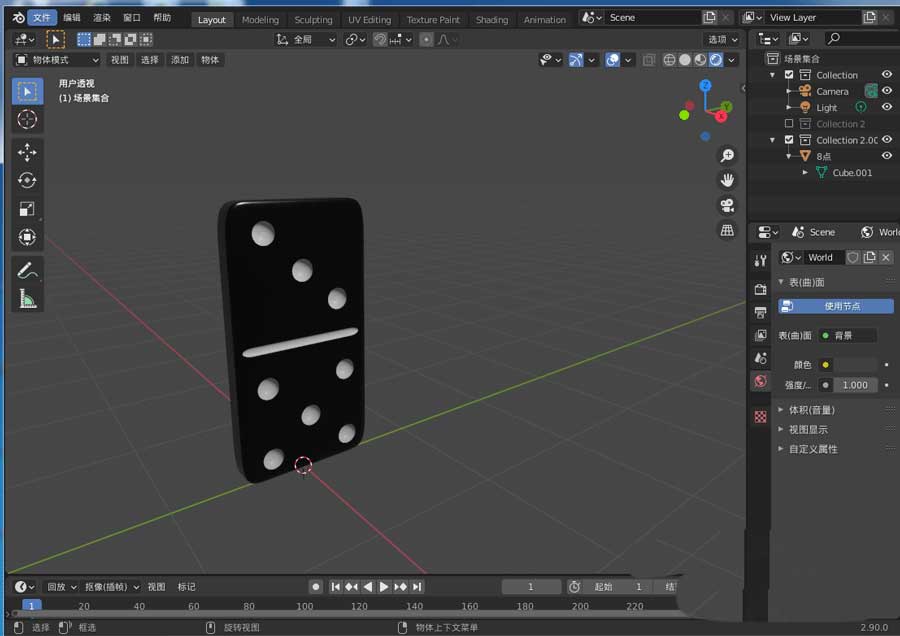
Task: Play the animation forward
Action: click(384, 587)
